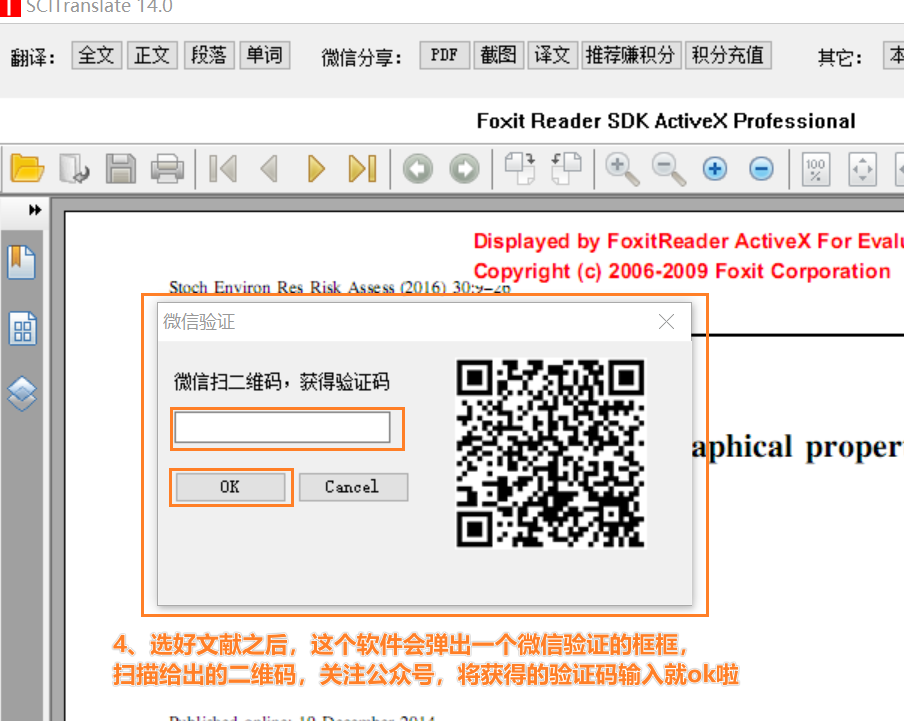Screen dimensions: 904x721
Task: Click the 推荐赚积分 button
Action: click(x=631, y=55)
